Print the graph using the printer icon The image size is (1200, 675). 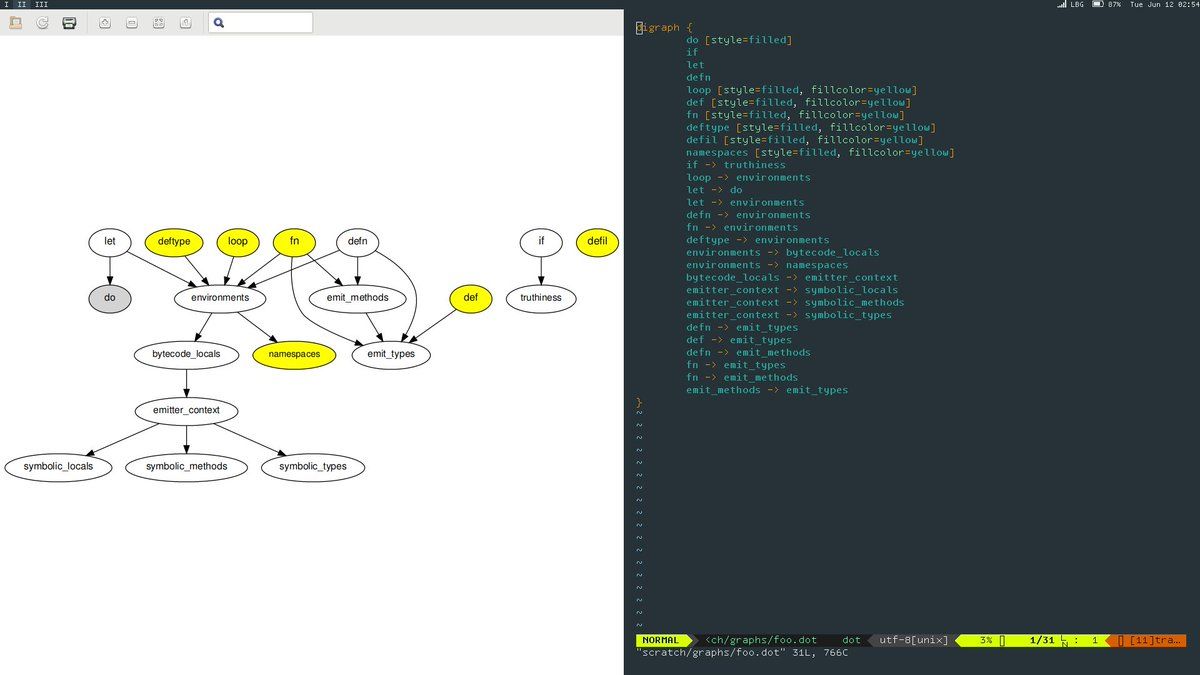coord(69,22)
